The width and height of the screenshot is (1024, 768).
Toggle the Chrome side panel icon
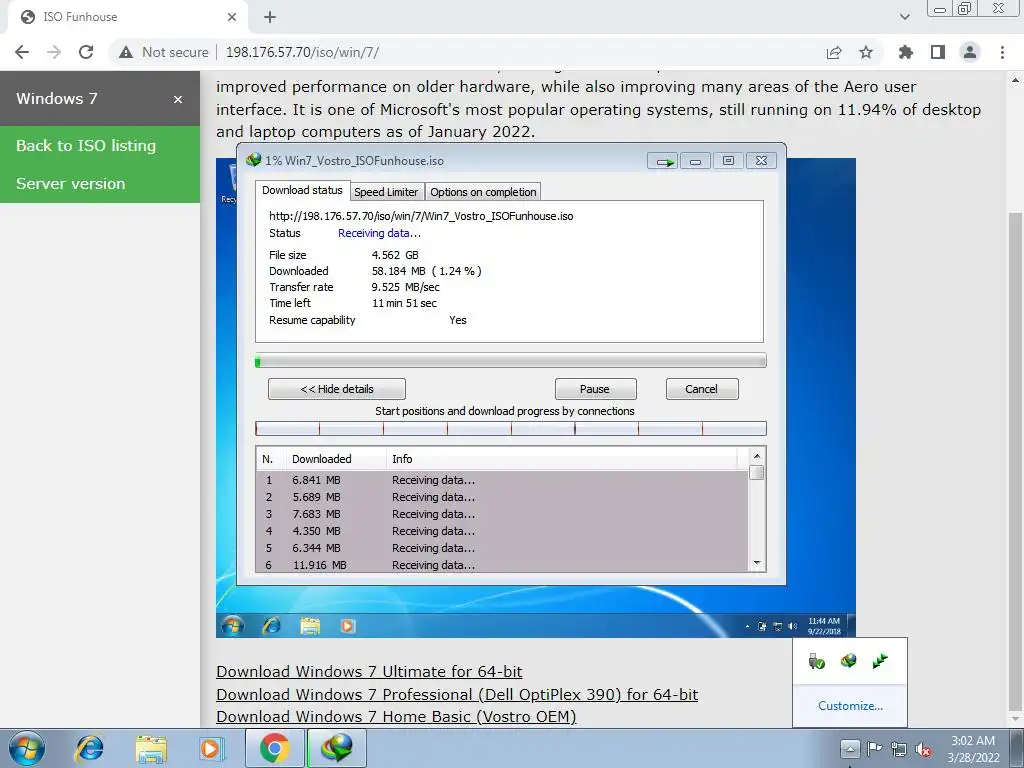[938, 52]
